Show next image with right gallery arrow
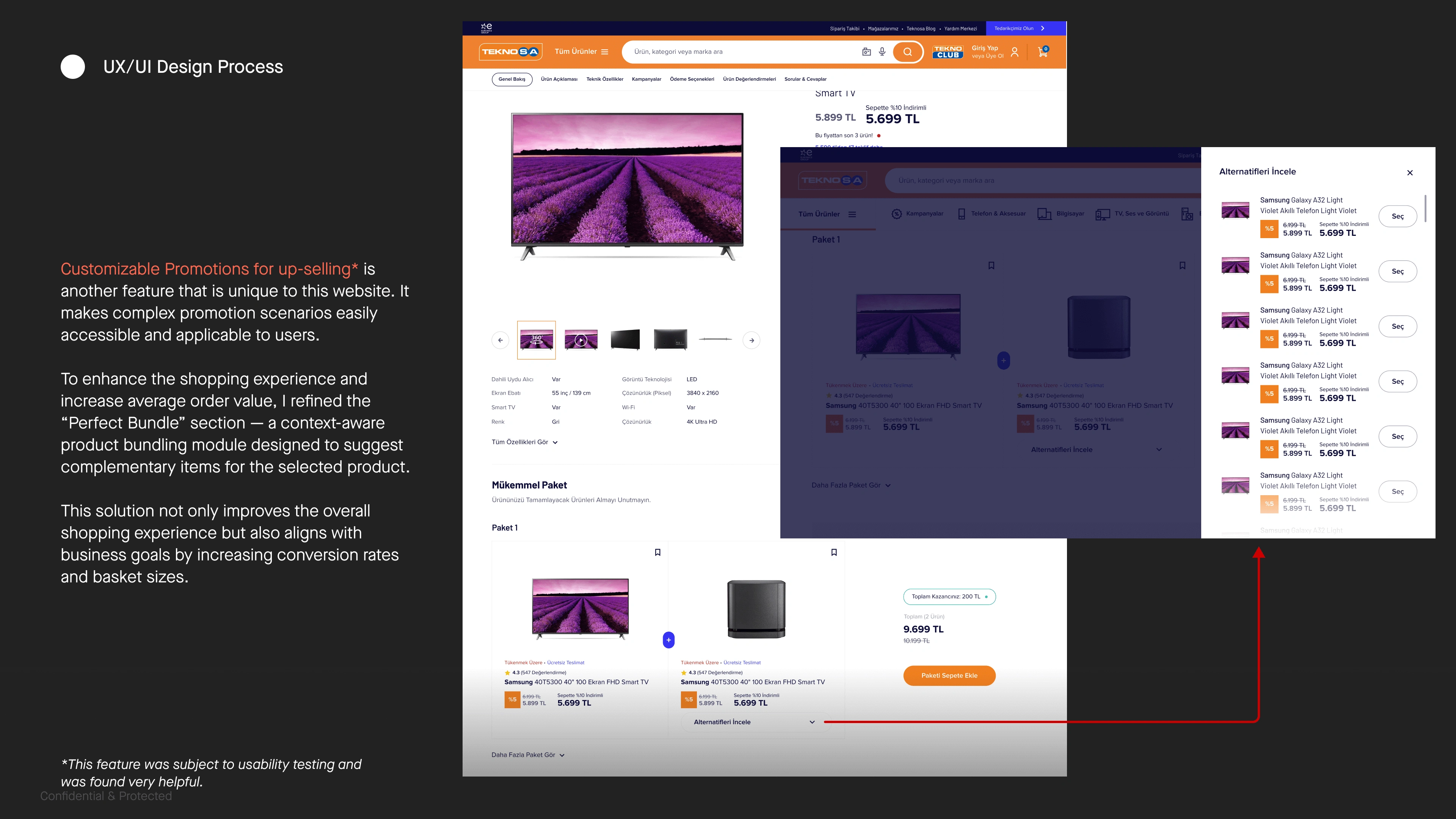1456x819 pixels. [751, 340]
